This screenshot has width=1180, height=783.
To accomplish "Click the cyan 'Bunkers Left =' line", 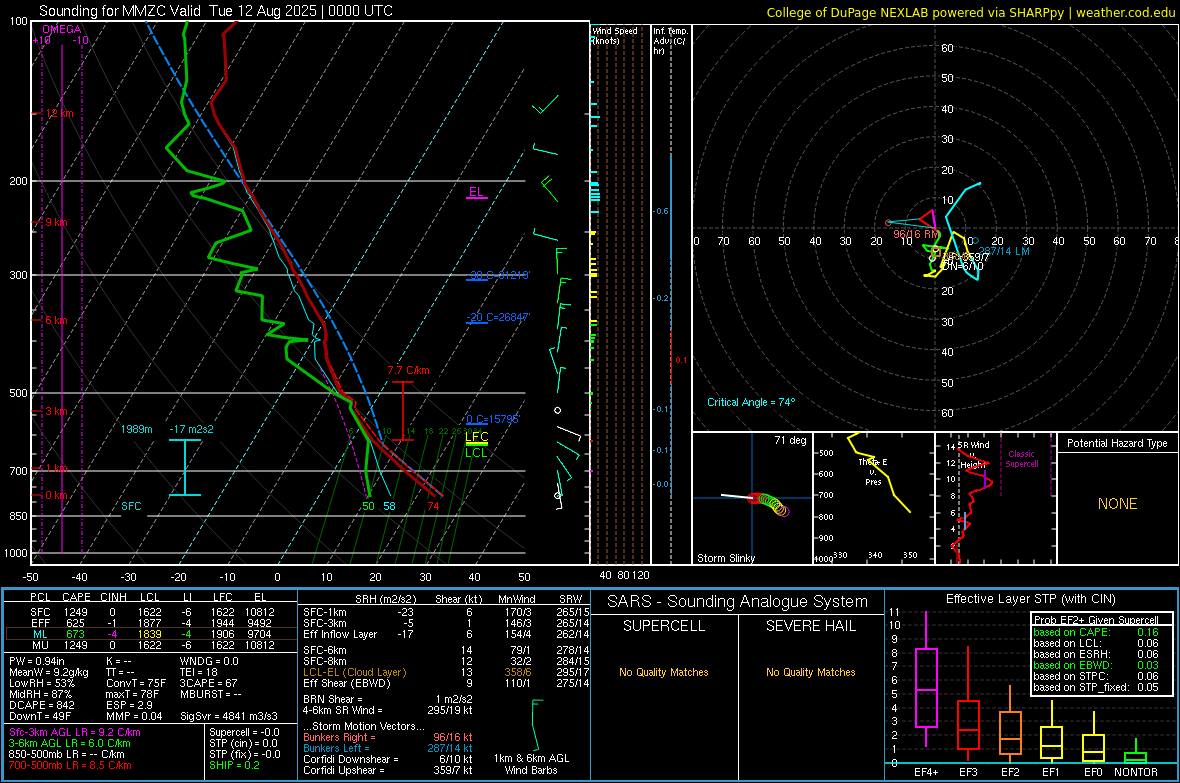I will pos(388,748).
